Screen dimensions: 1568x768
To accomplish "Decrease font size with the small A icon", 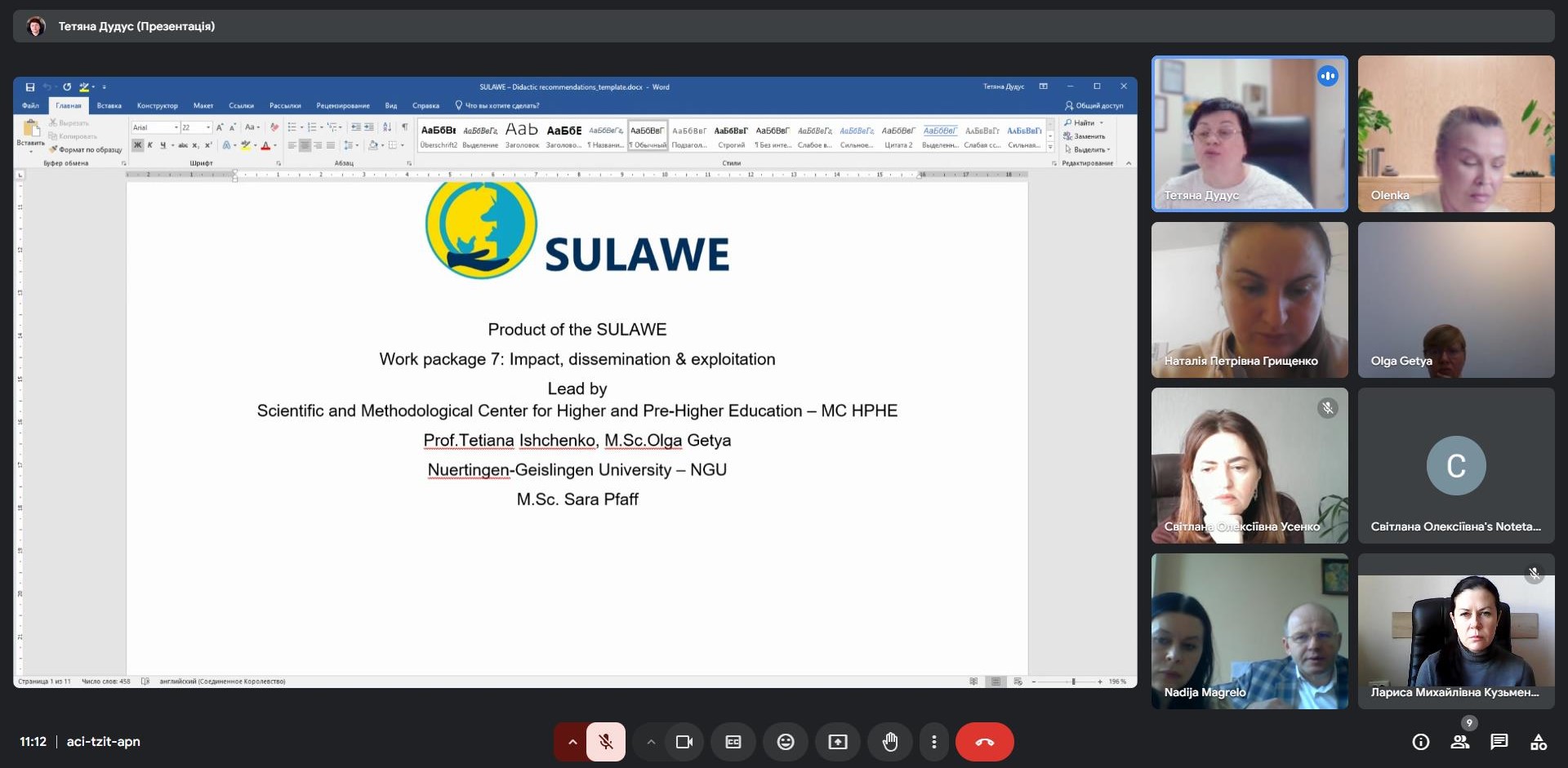I will tap(233, 127).
